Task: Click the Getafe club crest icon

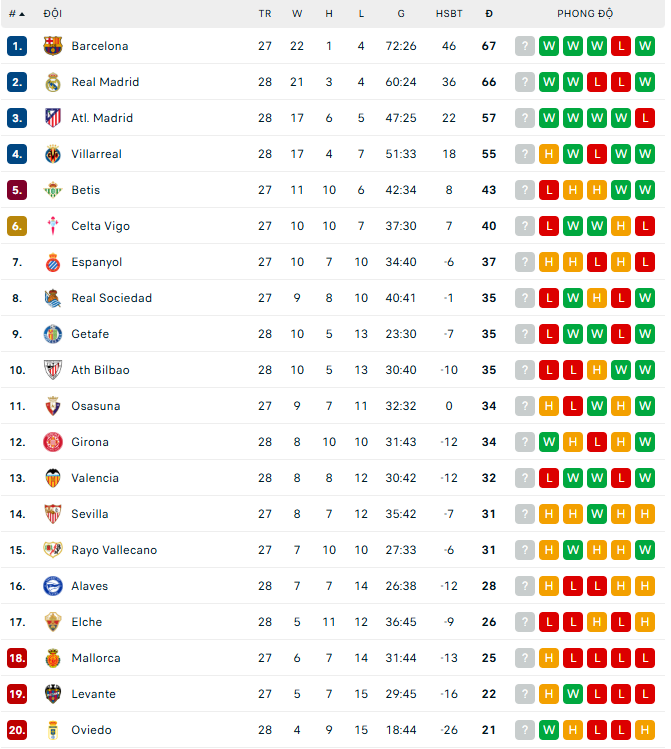Action: coord(53,334)
